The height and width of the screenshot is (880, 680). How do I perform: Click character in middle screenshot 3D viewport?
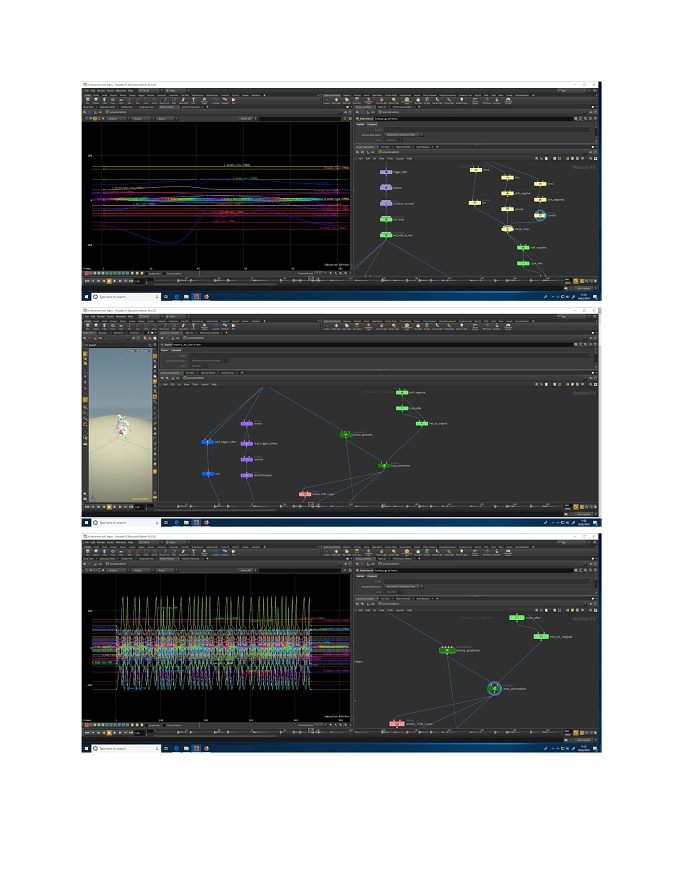(120, 425)
